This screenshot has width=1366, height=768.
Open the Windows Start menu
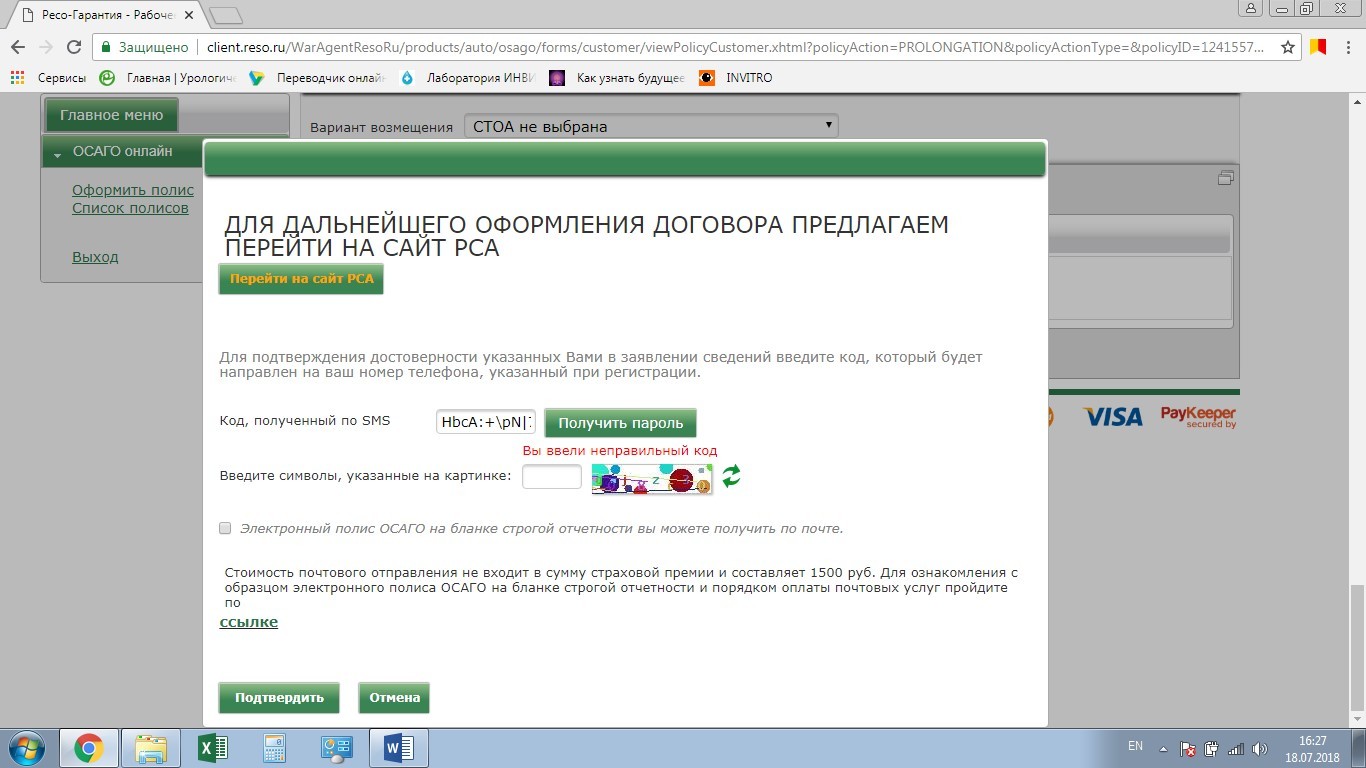[27, 748]
